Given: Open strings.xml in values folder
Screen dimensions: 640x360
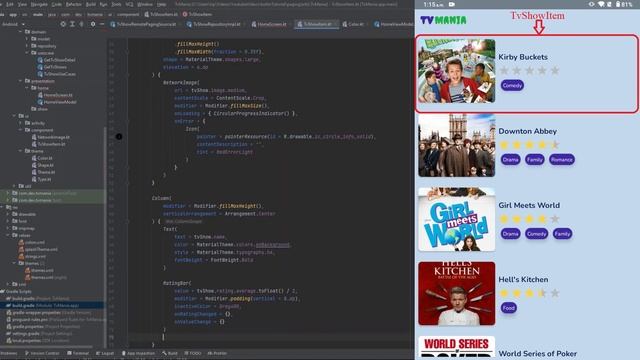Looking at the screenshot, I should (x=32, y=256).
